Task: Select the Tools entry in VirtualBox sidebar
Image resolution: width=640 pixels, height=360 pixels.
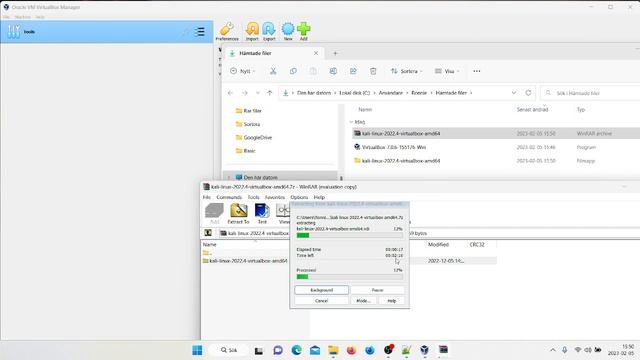Action: pos(107,32)
